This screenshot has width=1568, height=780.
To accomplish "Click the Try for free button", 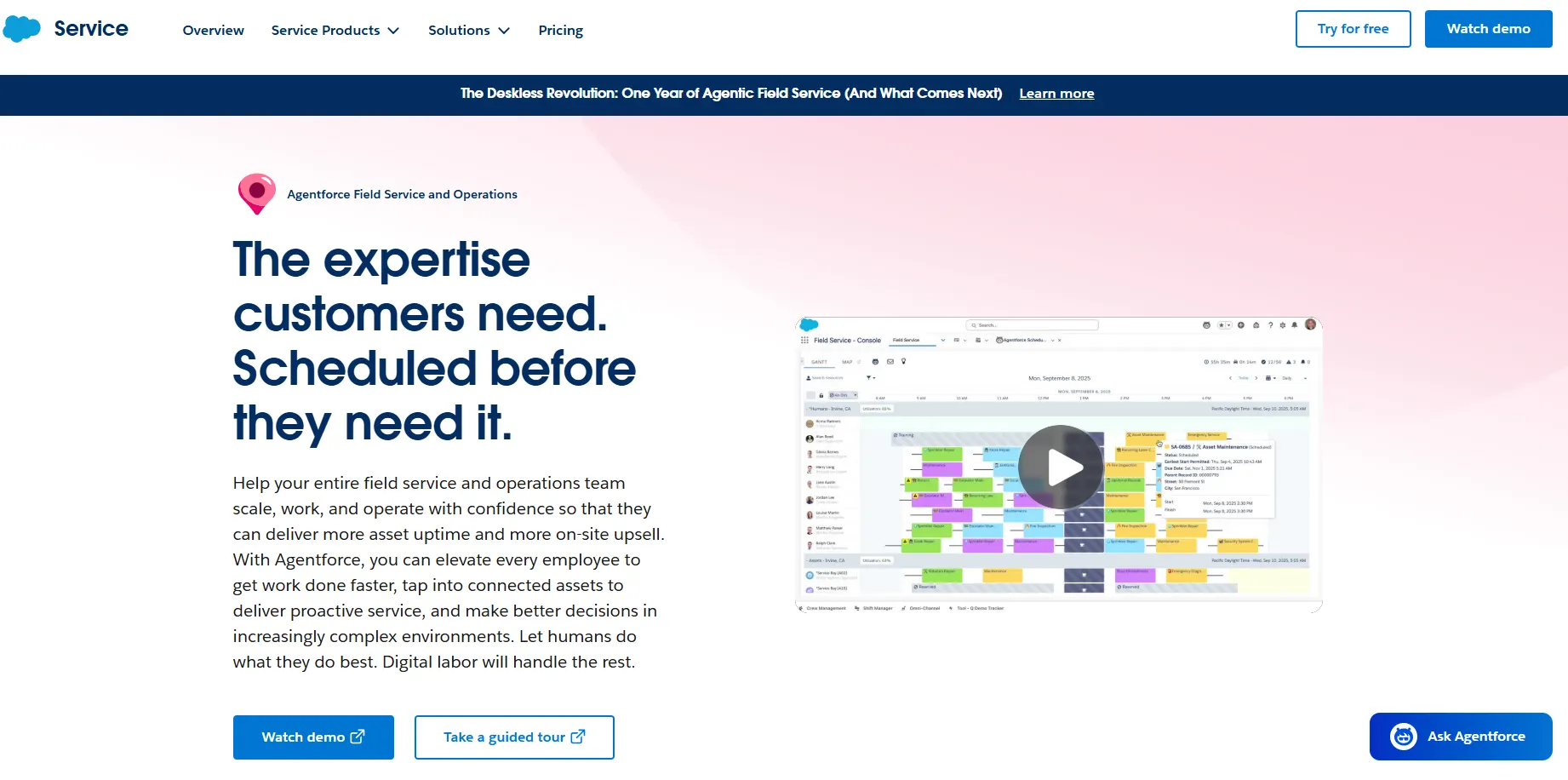I will pyautogui.click(x=1353, y=29).
